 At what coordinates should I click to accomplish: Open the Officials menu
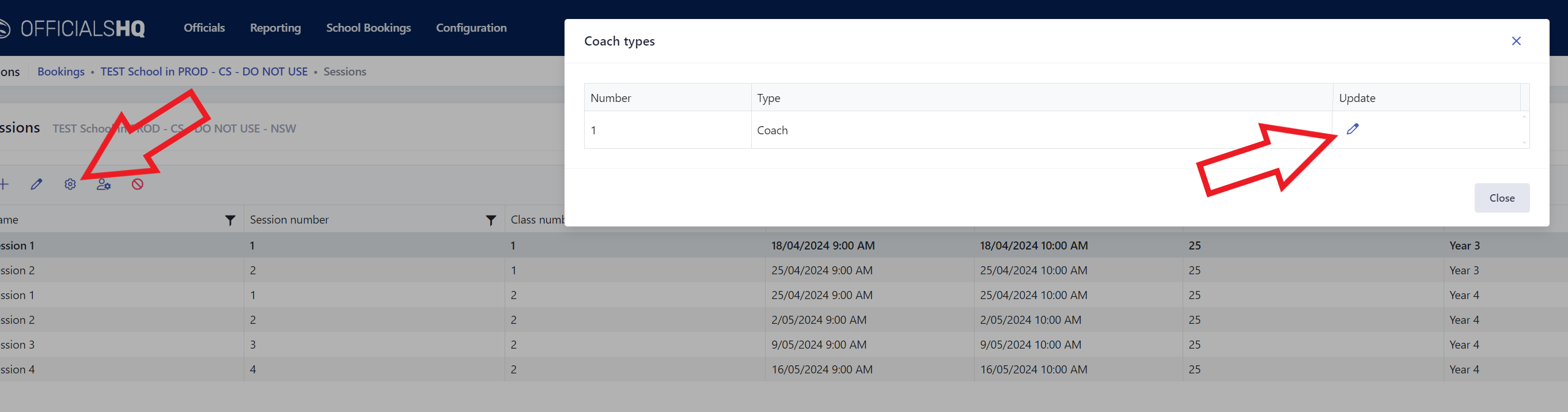pyautogui.click(x=204, y=28)
